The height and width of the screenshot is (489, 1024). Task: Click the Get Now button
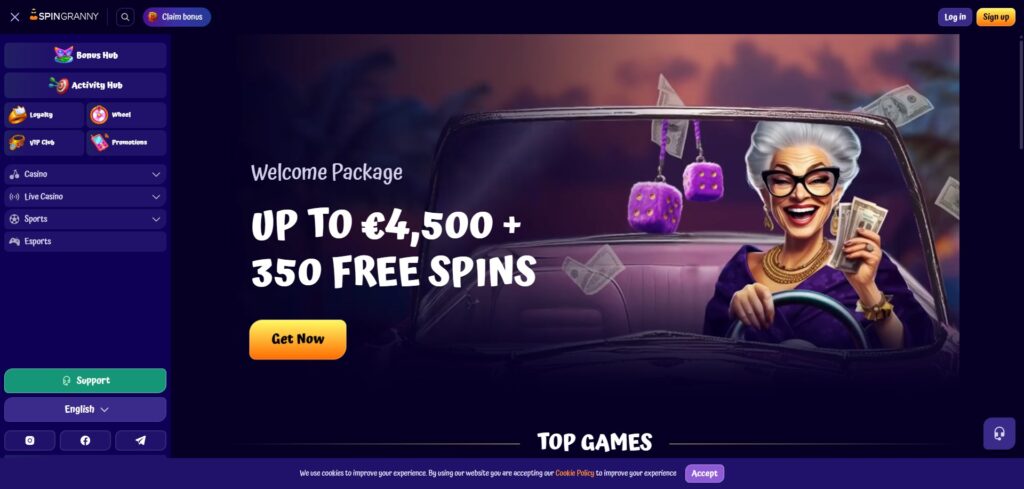point(298,339)
